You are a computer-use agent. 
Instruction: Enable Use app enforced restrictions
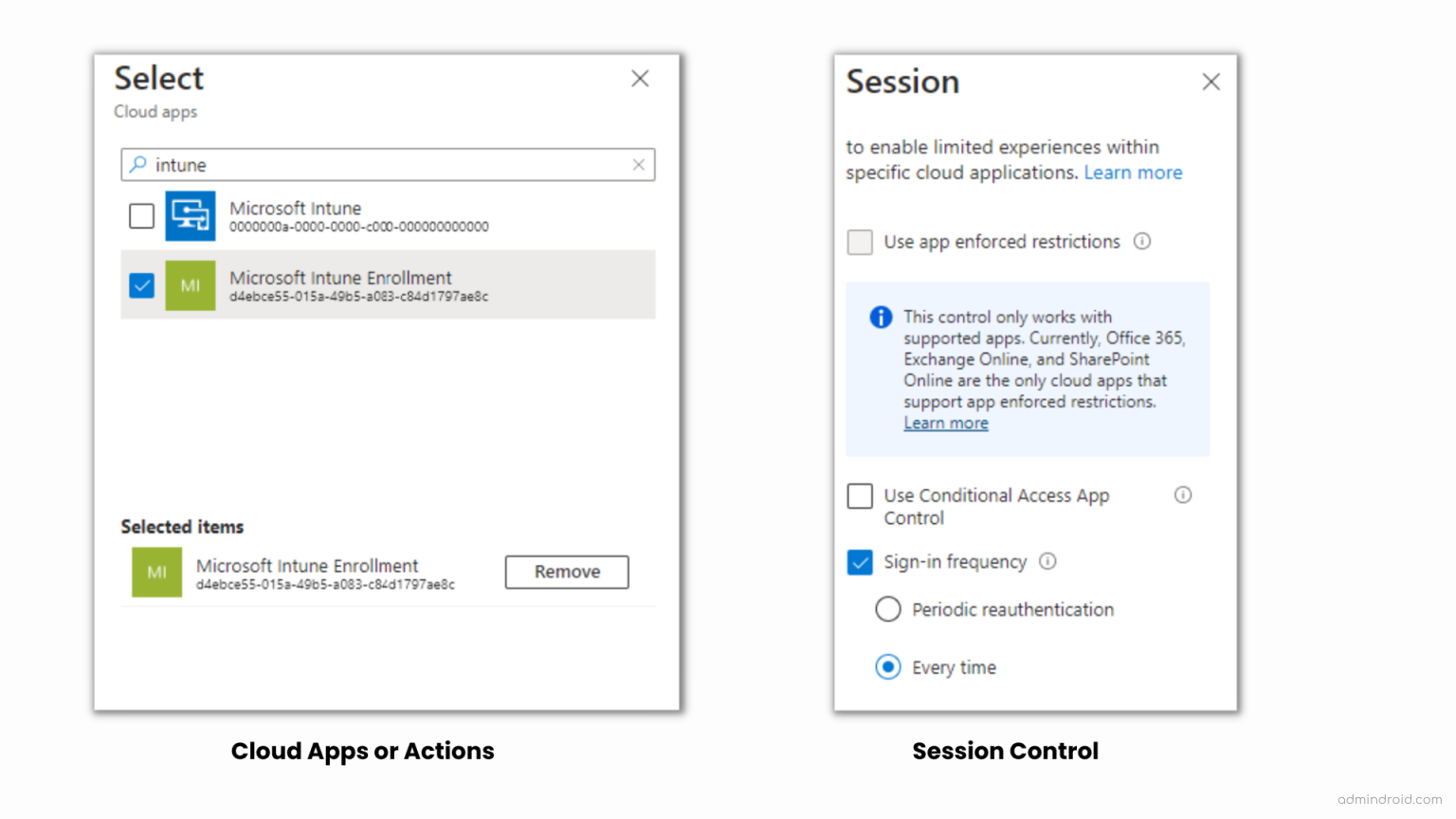(859, 242)
